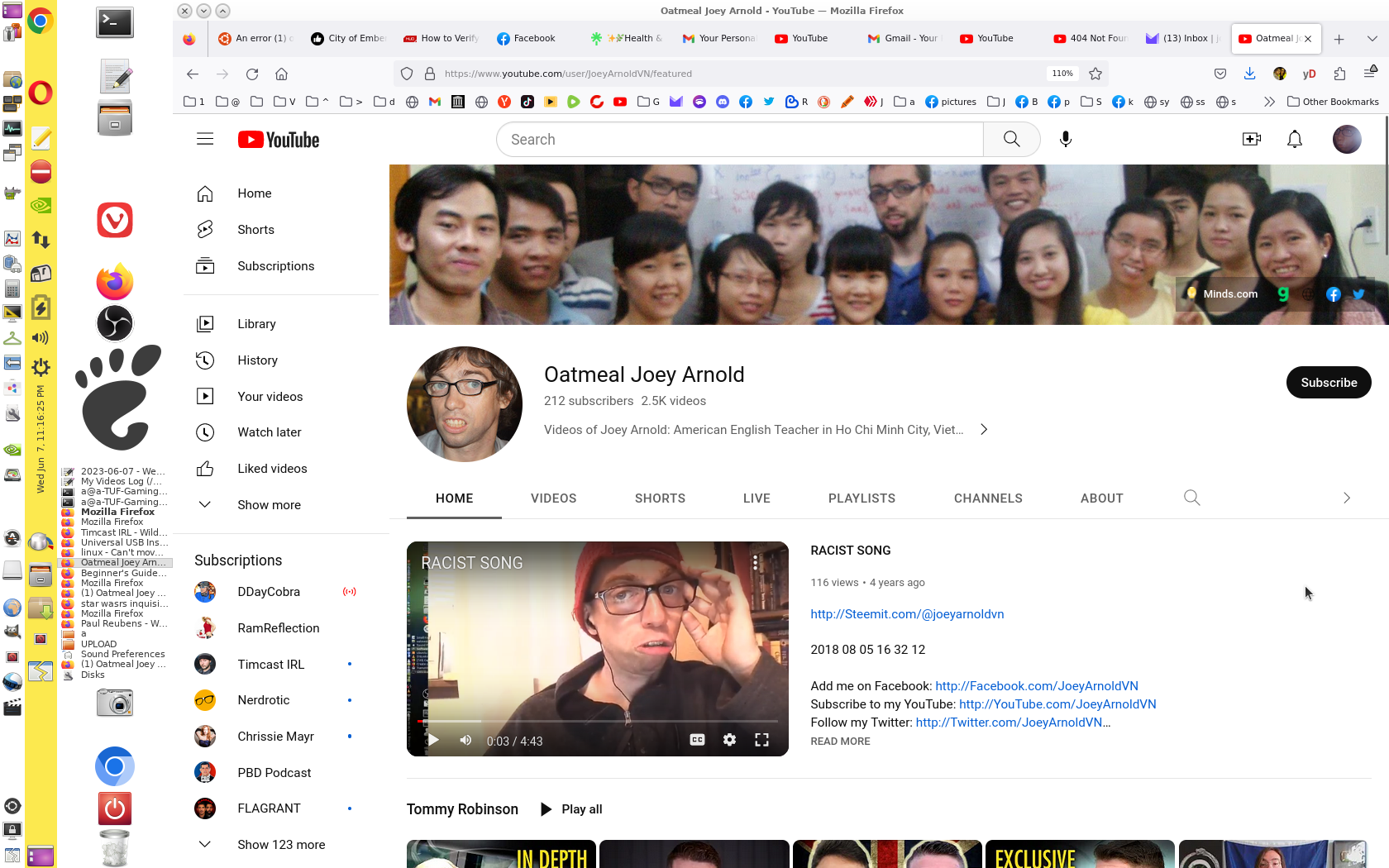Open Other Bookmarks folder
The image size is (1389, 868).
click(x=1333, y=102)
